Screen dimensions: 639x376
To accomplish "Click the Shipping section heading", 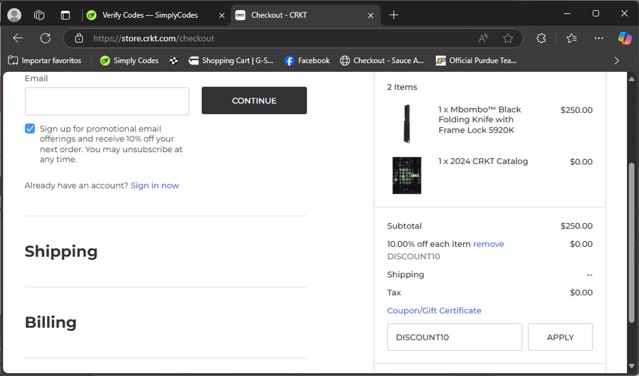I will (x=61, y=251).
